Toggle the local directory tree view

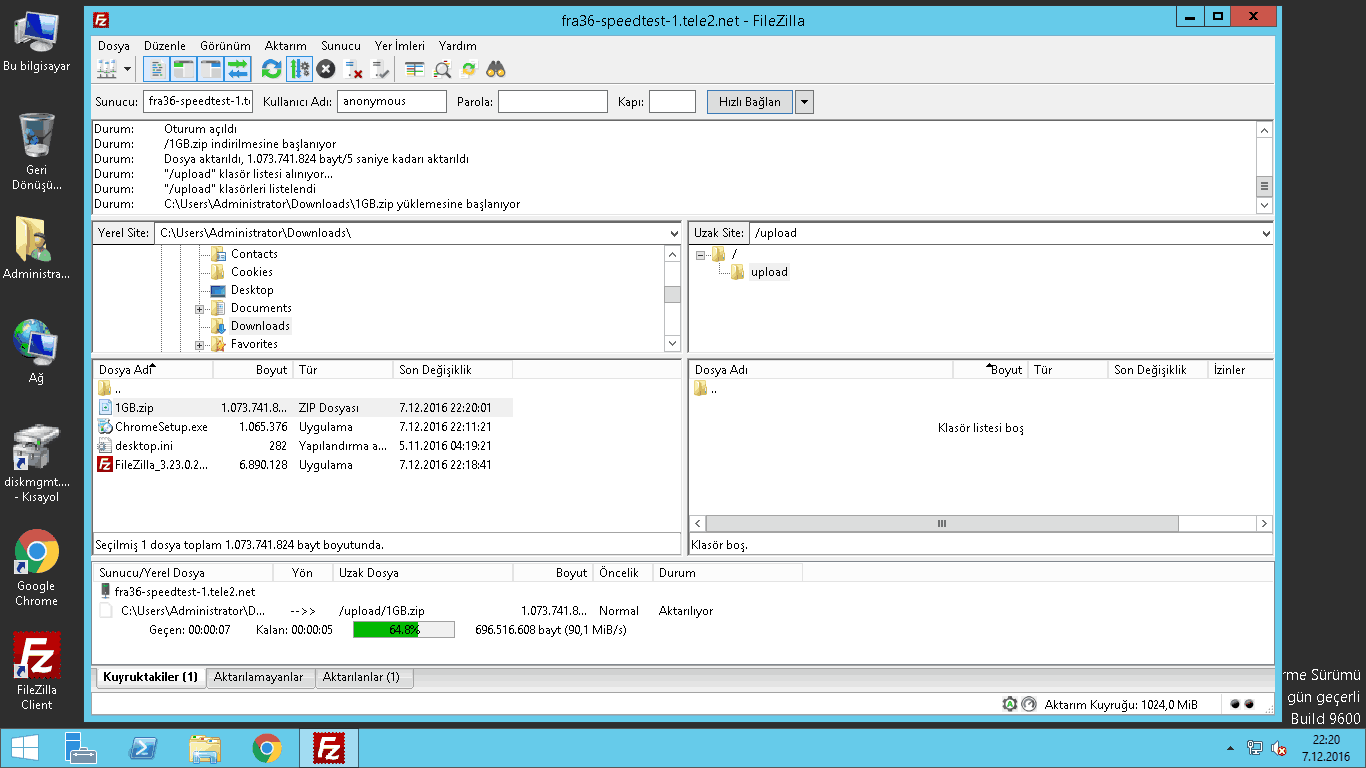coord(183,69)
